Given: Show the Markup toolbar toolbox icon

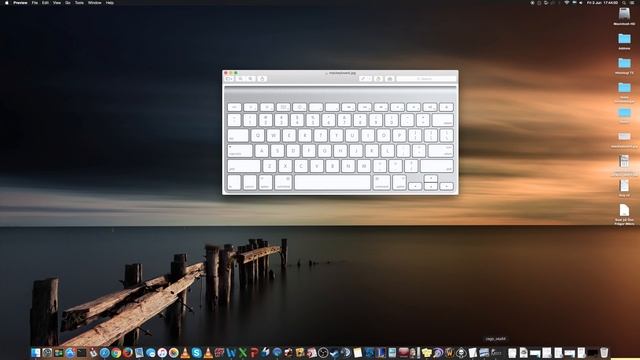Looking at the screenshot, I should point(390,79).
